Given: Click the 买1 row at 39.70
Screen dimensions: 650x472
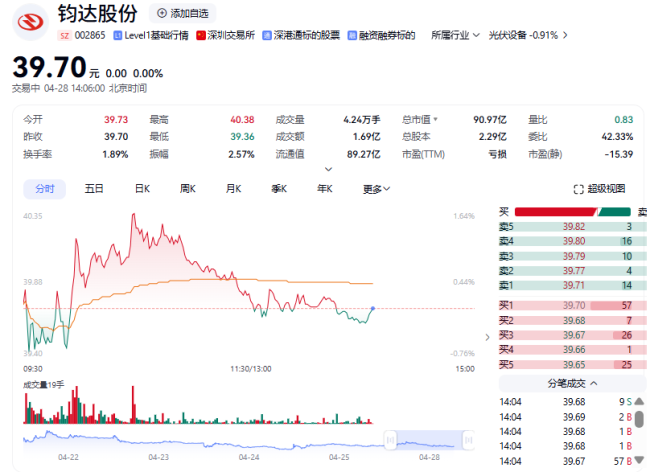Looking at the screenshot, I should (x=572, y=305).
